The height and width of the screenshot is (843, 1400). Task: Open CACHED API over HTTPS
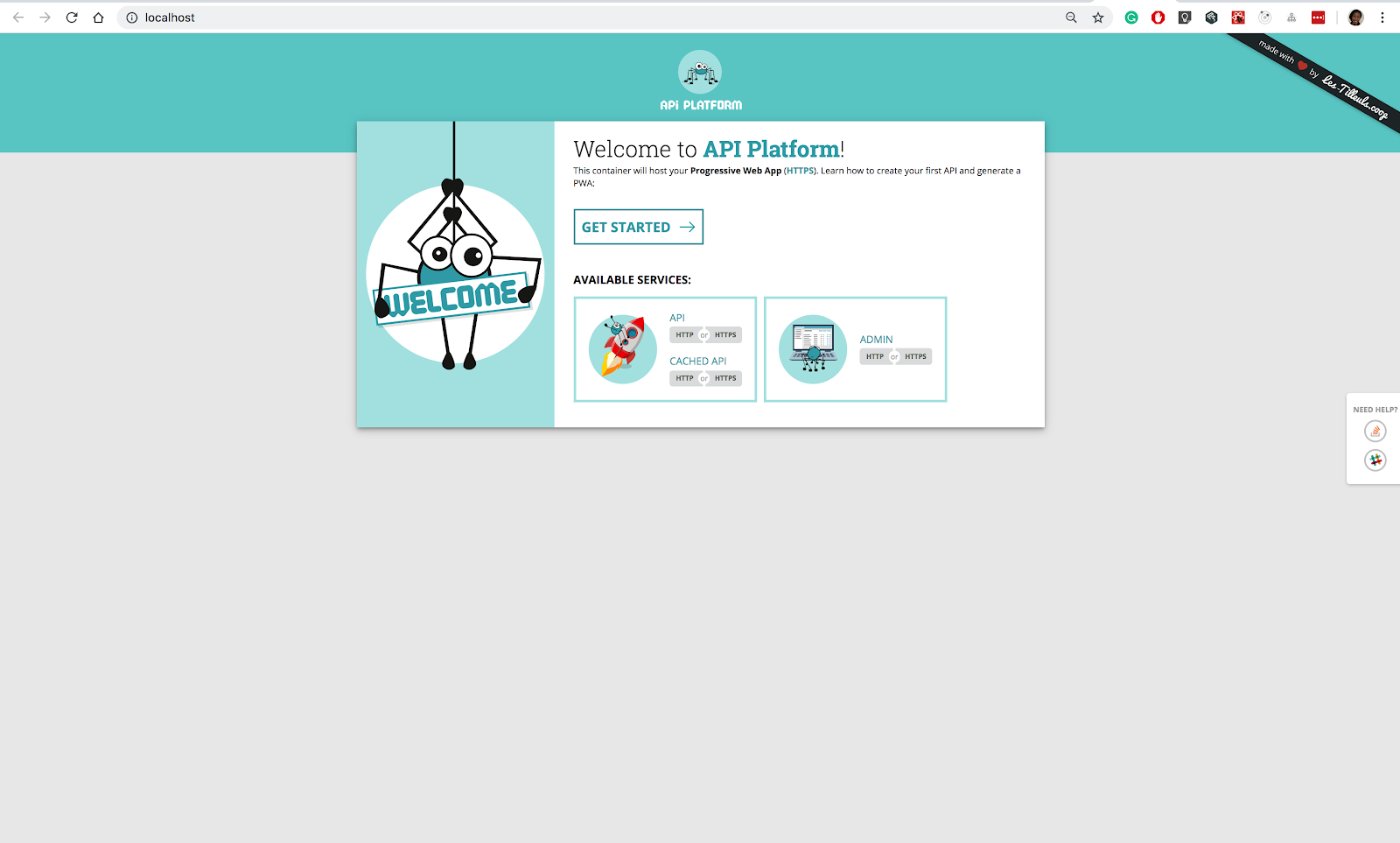[x=725, y=378]
